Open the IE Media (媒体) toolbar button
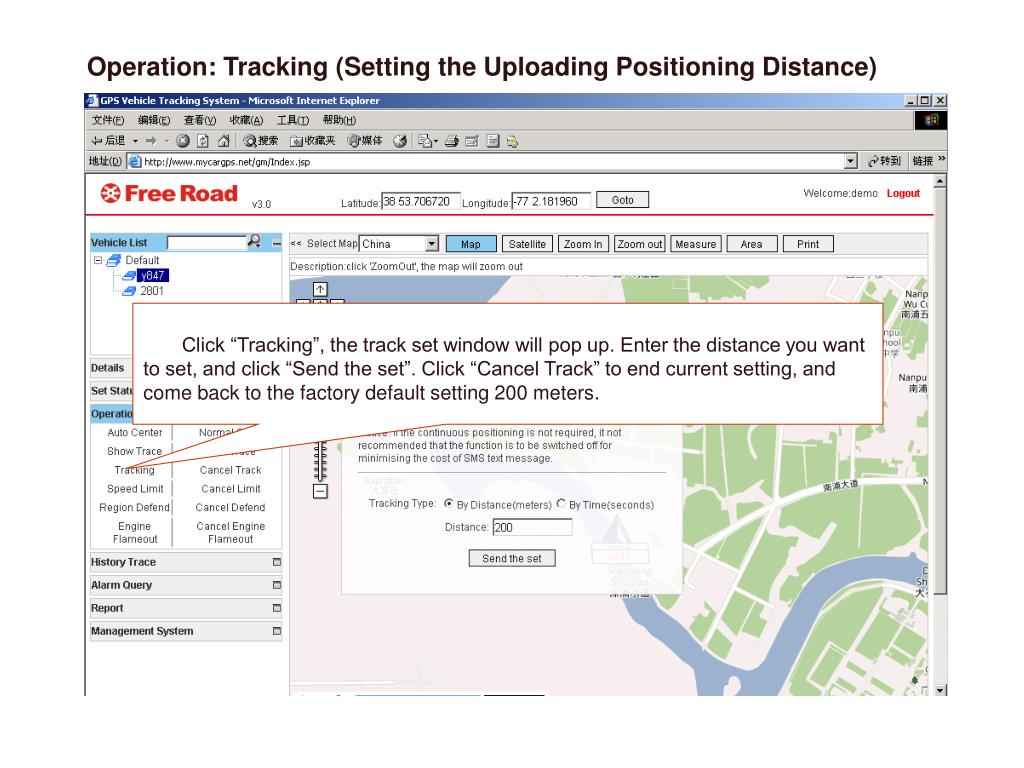Screen dimensions: 1024x768 365,140
